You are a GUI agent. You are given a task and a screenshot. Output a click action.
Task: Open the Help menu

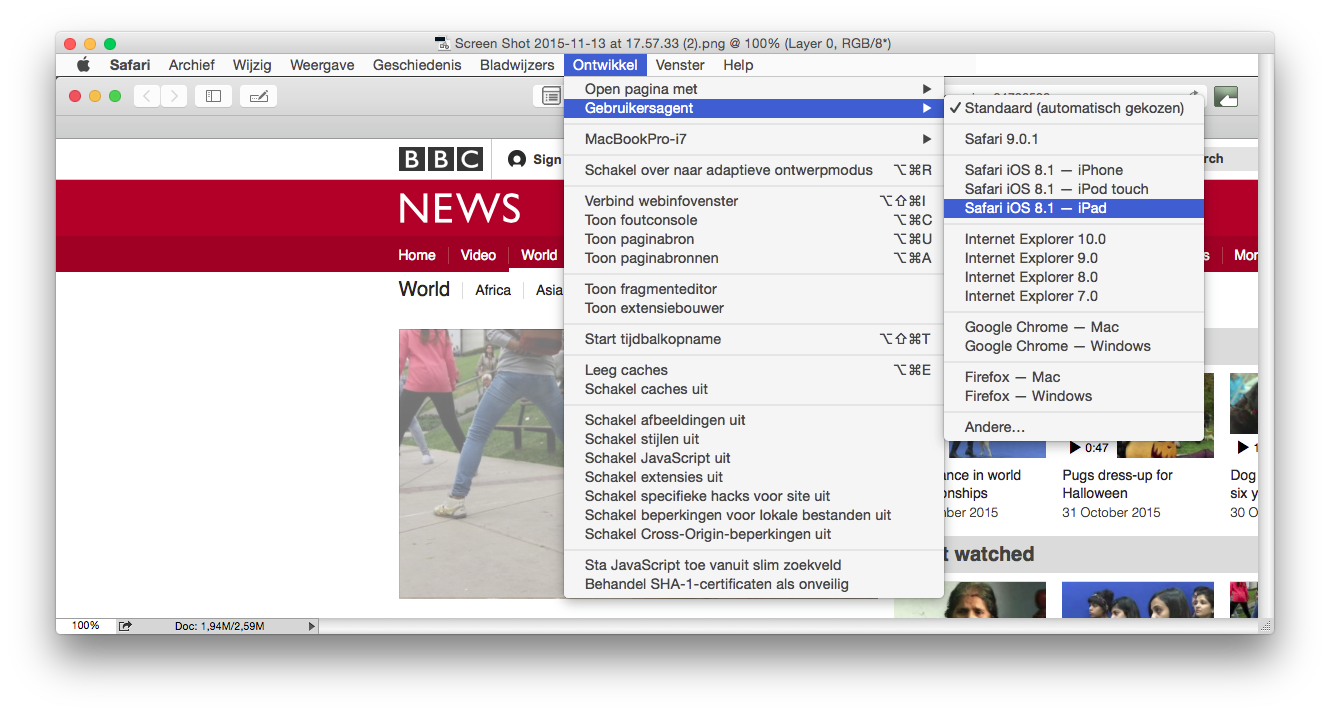coord(738,65)
